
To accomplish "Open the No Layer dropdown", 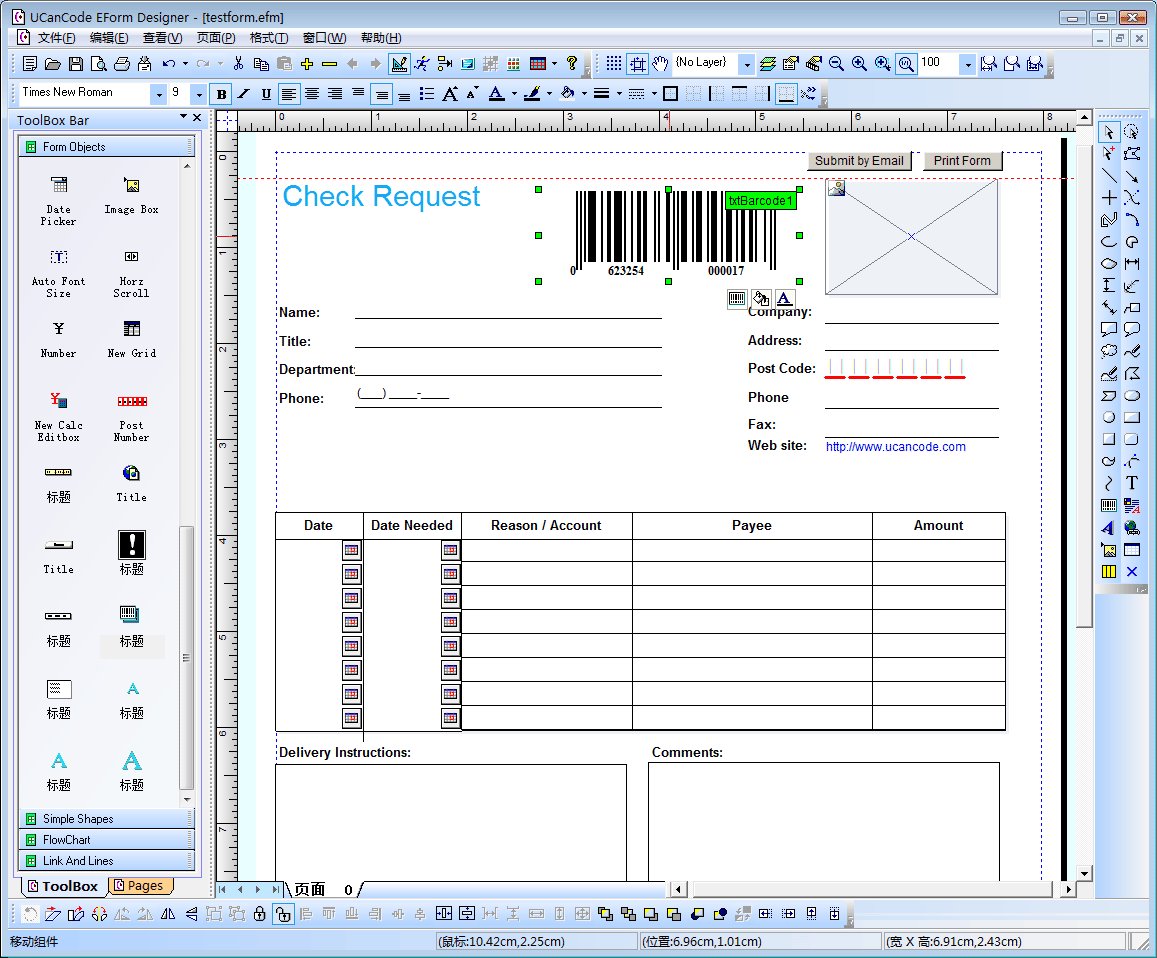I will pos(746,64).
